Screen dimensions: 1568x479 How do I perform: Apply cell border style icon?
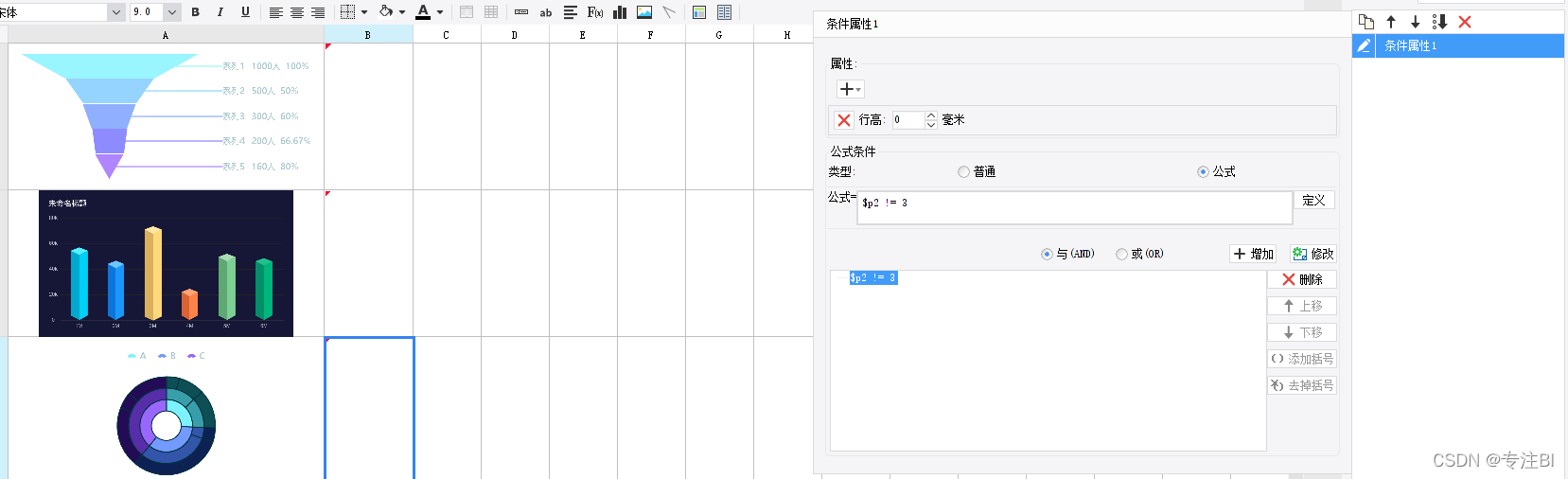point(347,12)
